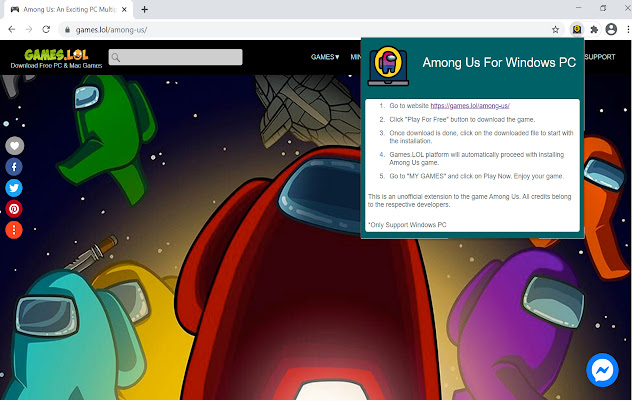Share via the Facebook icon
The image size is (632, 401).
click(x=14, y=167)
